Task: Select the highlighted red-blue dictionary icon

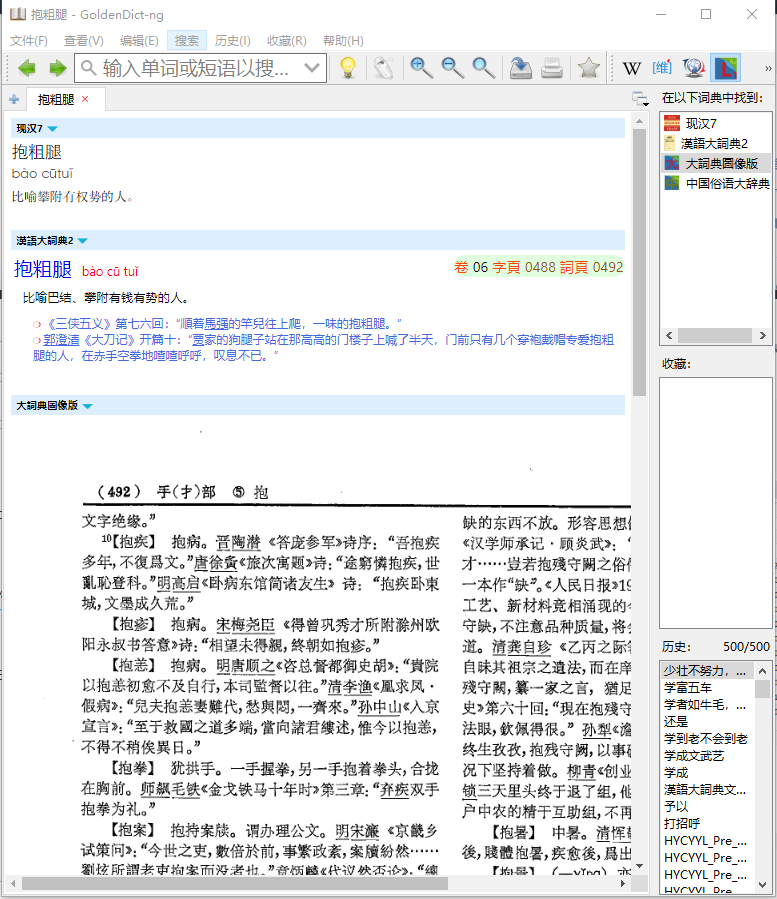Action: (725, 68)
